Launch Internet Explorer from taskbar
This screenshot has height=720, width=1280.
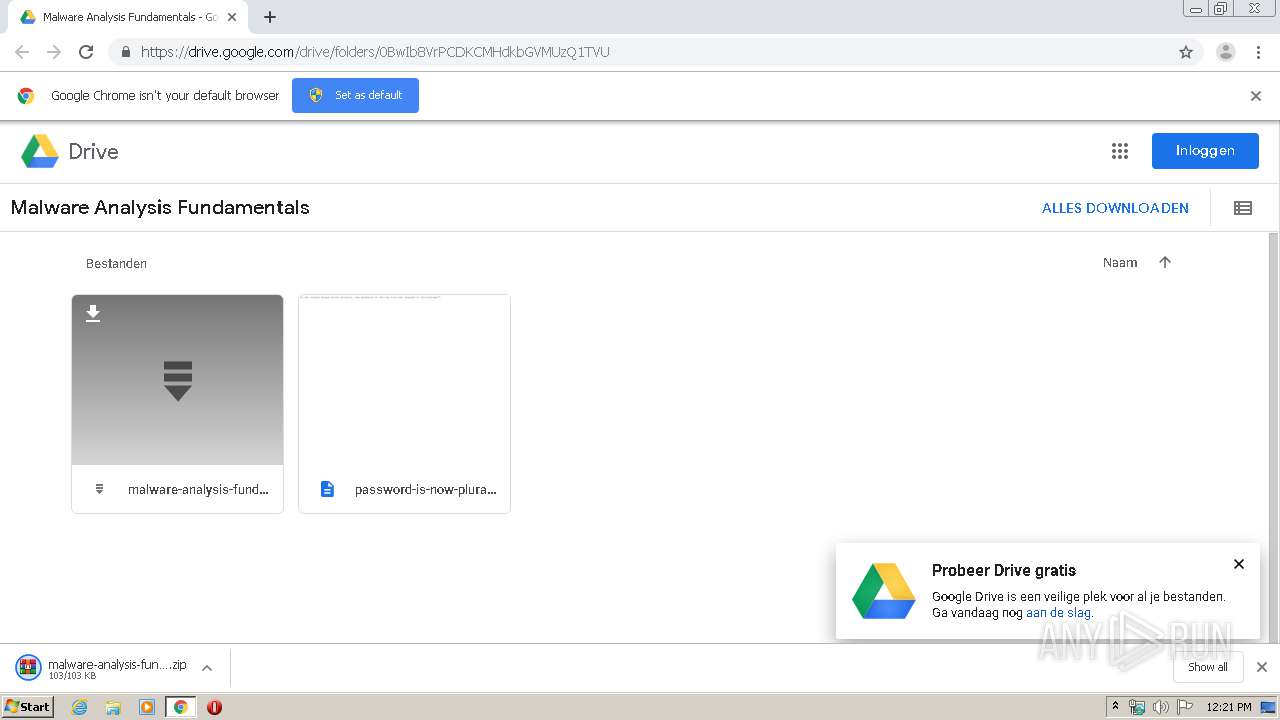pos(79,707)
